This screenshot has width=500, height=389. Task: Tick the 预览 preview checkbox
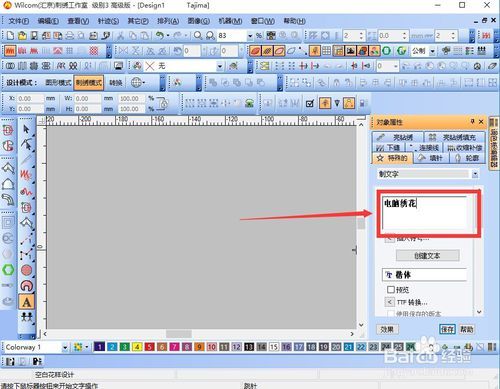click(391, 289)
